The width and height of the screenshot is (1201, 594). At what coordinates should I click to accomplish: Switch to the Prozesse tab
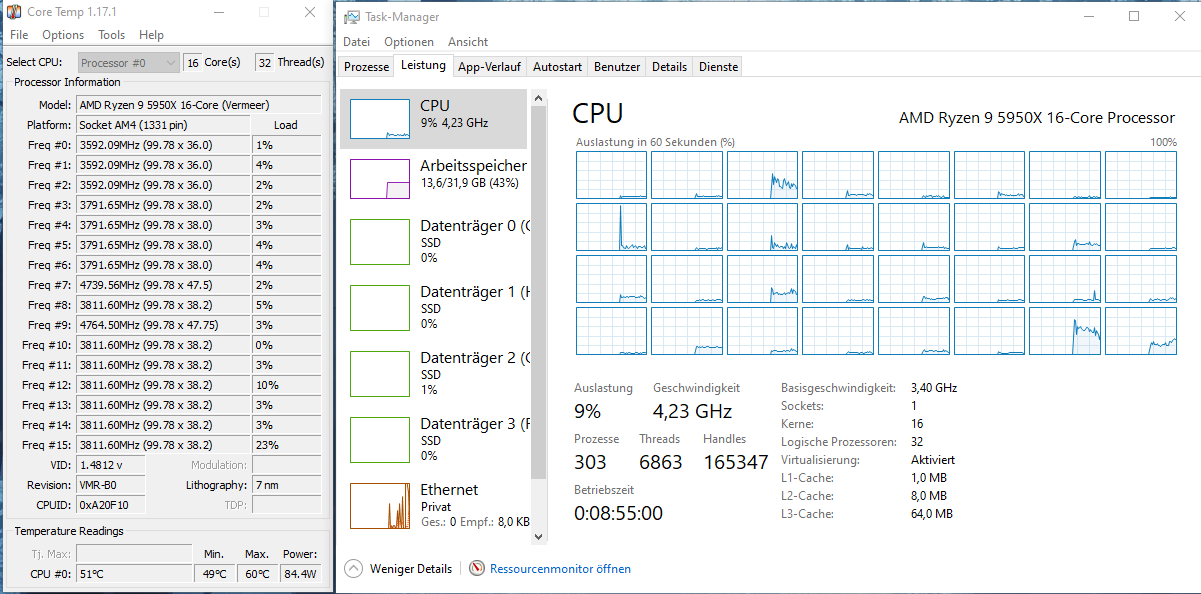pyautogui.click(x=366, y=67)
